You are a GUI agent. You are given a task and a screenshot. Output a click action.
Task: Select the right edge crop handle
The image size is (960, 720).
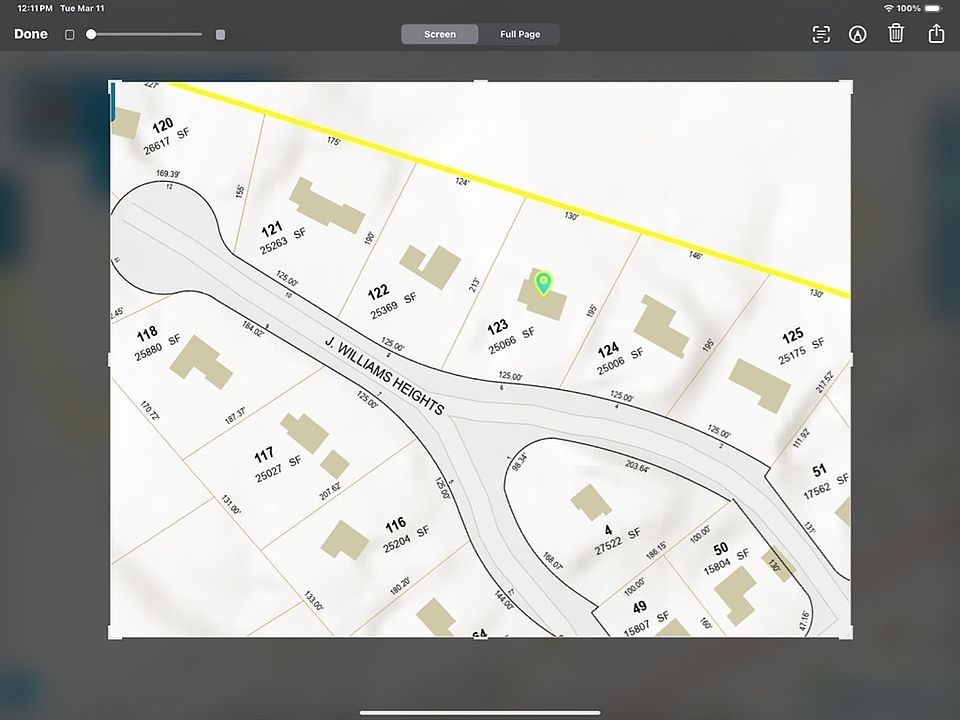click(x=851, y=359)
